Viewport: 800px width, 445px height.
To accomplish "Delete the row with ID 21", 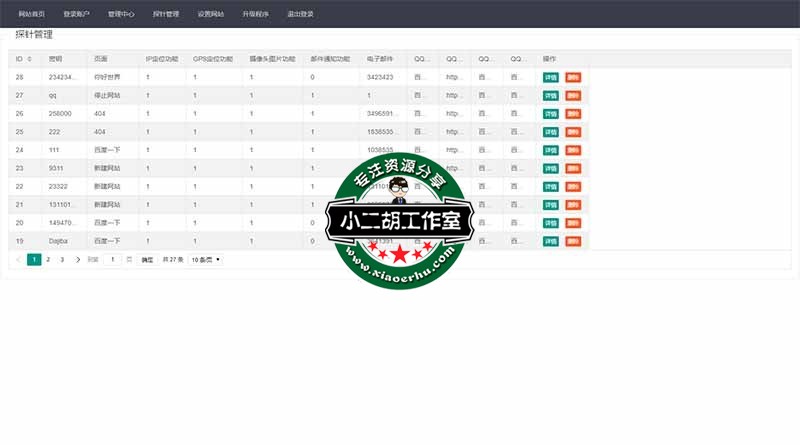I will 572,205.
